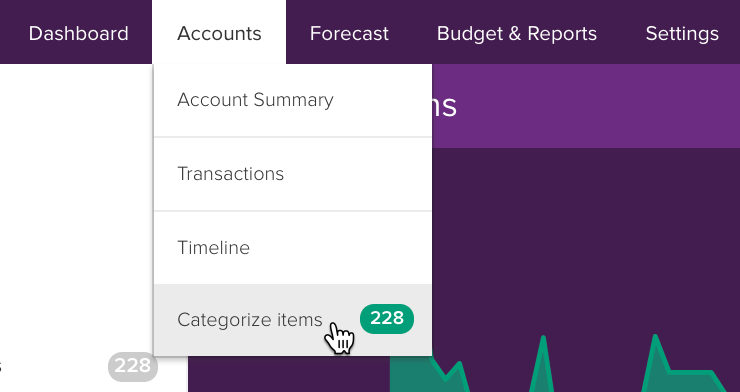740x392 pixels.
Task: Open the Timeline menu entry
Action: (293, 248)
